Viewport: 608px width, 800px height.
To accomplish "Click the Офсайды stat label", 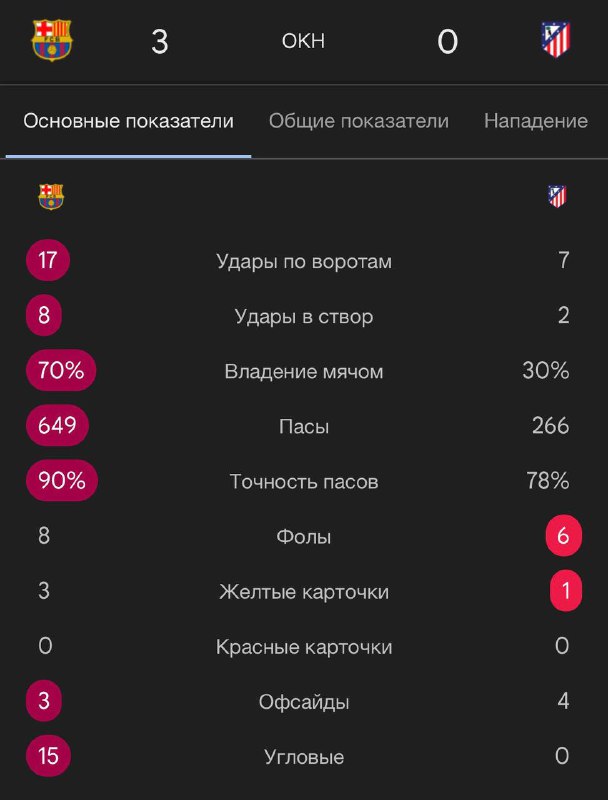I will (304, 702).
